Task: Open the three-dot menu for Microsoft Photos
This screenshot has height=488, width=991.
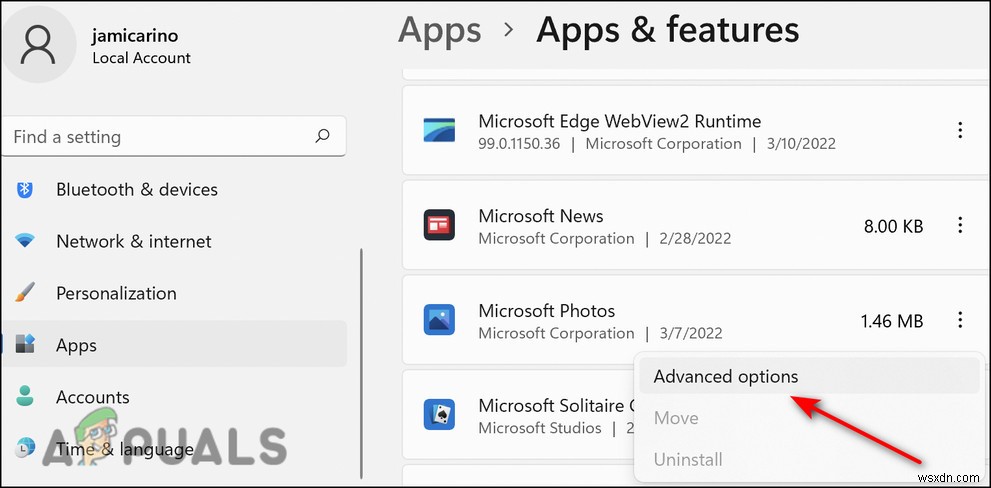Action: click(960, 320)
